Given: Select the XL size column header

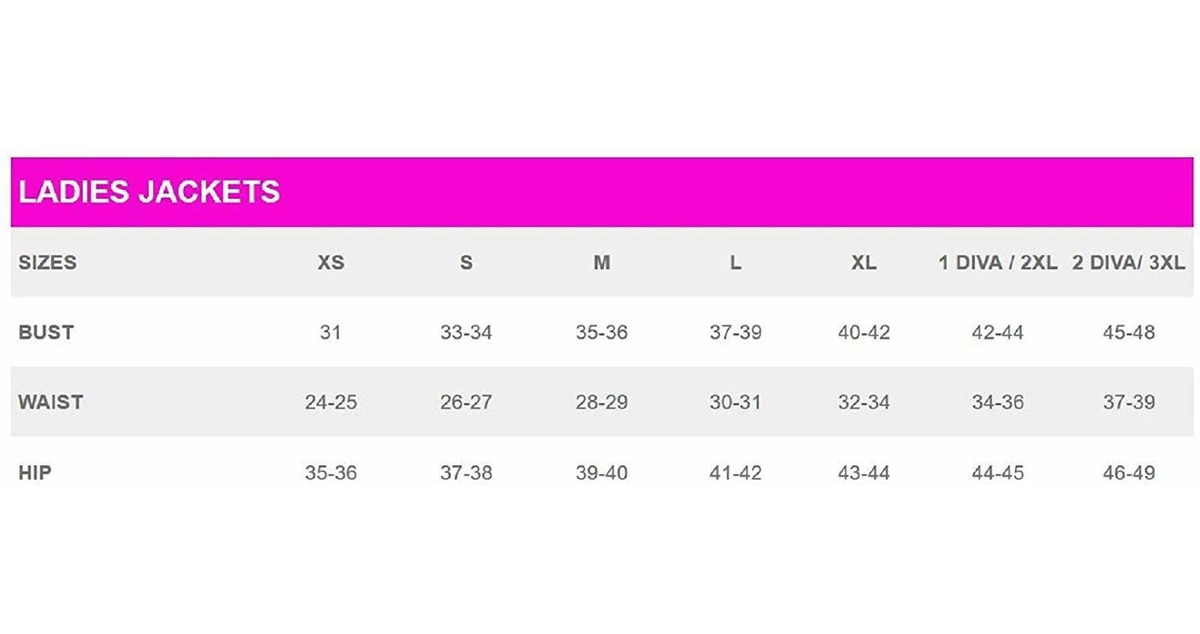Looking at the screenshot, I should coord(864,263).
